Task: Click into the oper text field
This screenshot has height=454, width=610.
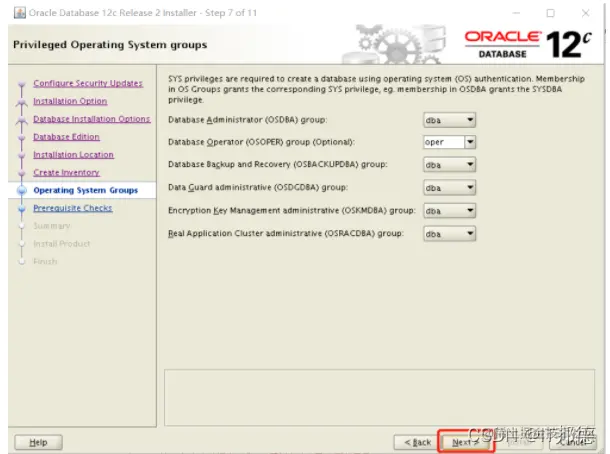Action: [444, 142]
